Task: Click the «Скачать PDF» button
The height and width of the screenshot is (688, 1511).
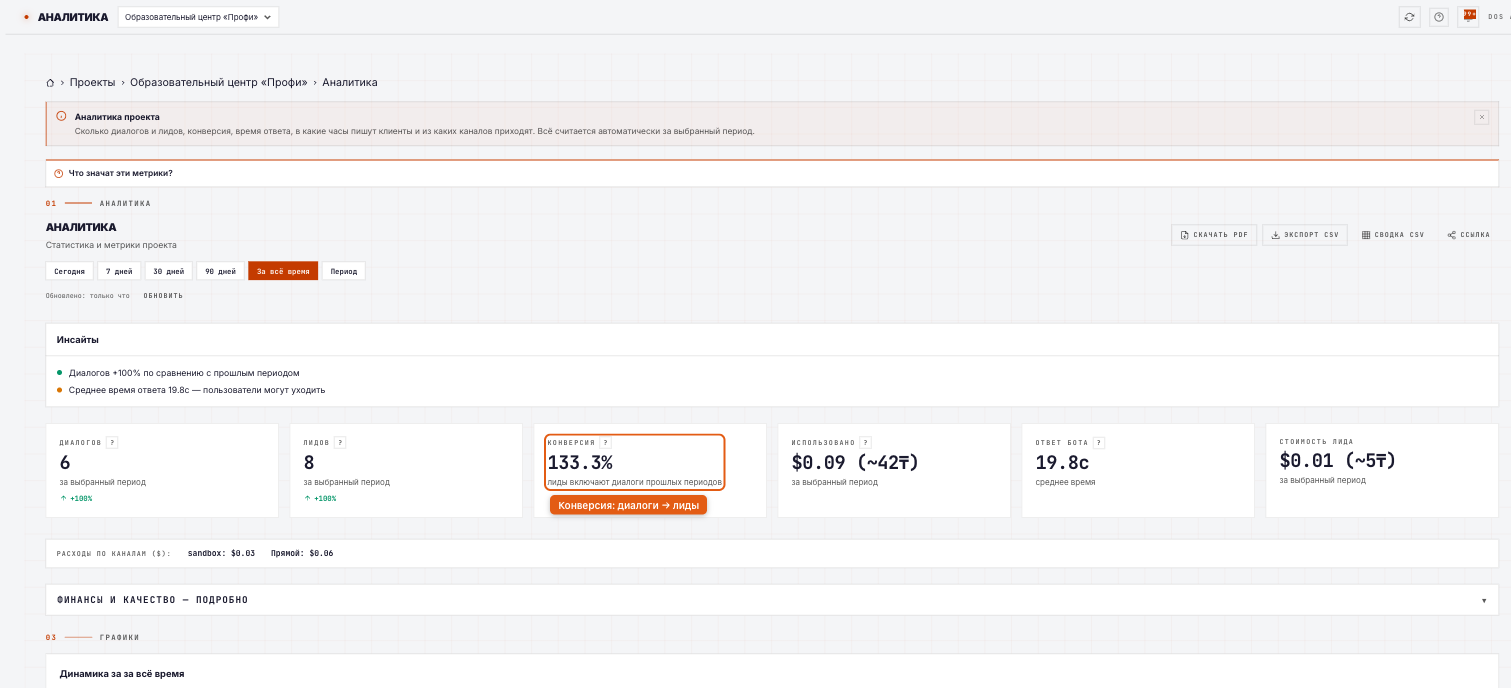Action: [1214, 235]
